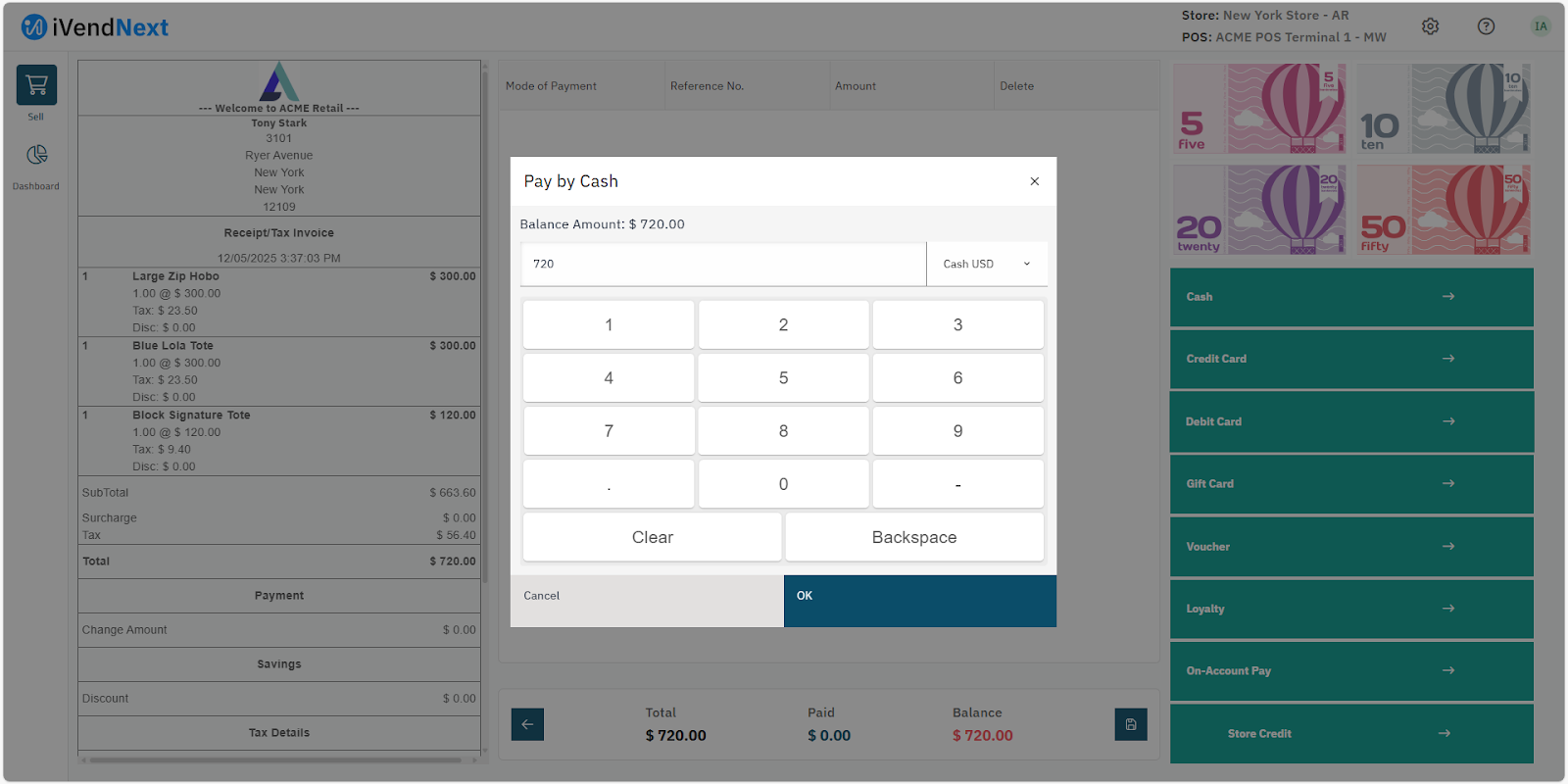Viewport: 1568px width, 784px height.
Task: Expand the Cash USD currency dropdown
Action: (987, 264)
